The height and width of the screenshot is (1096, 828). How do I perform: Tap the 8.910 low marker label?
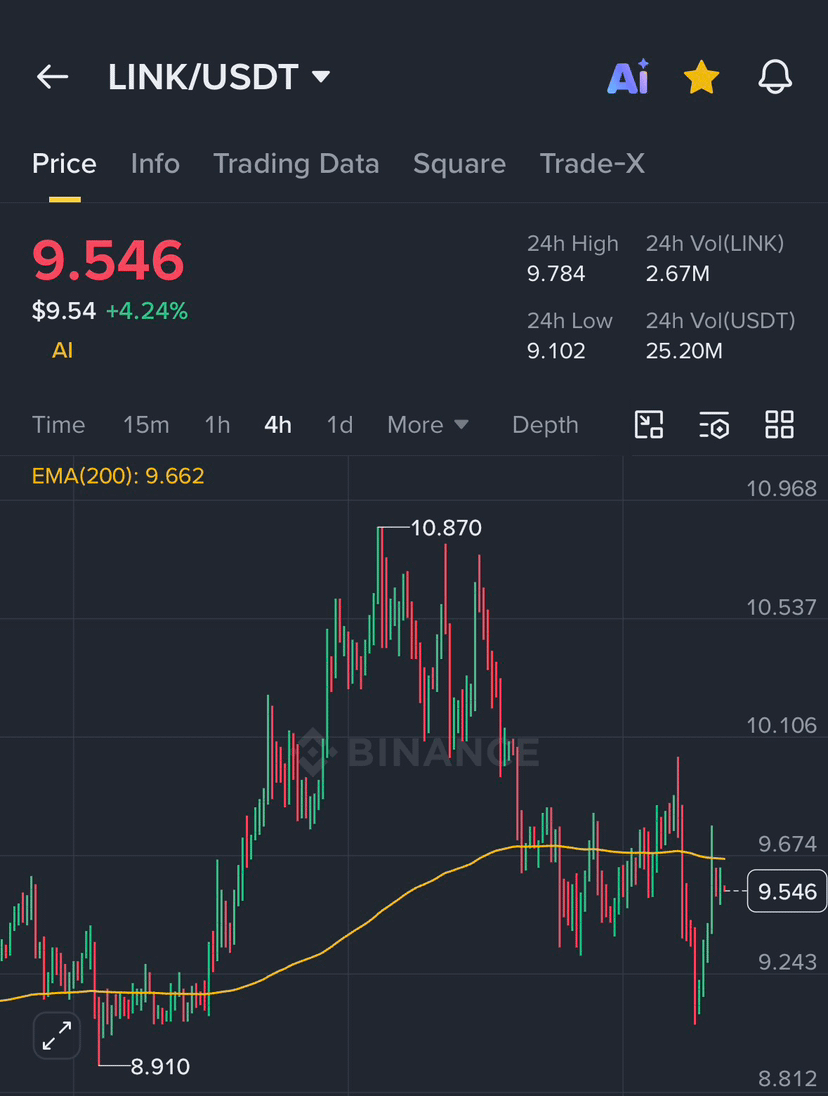tap(160, 1067)
